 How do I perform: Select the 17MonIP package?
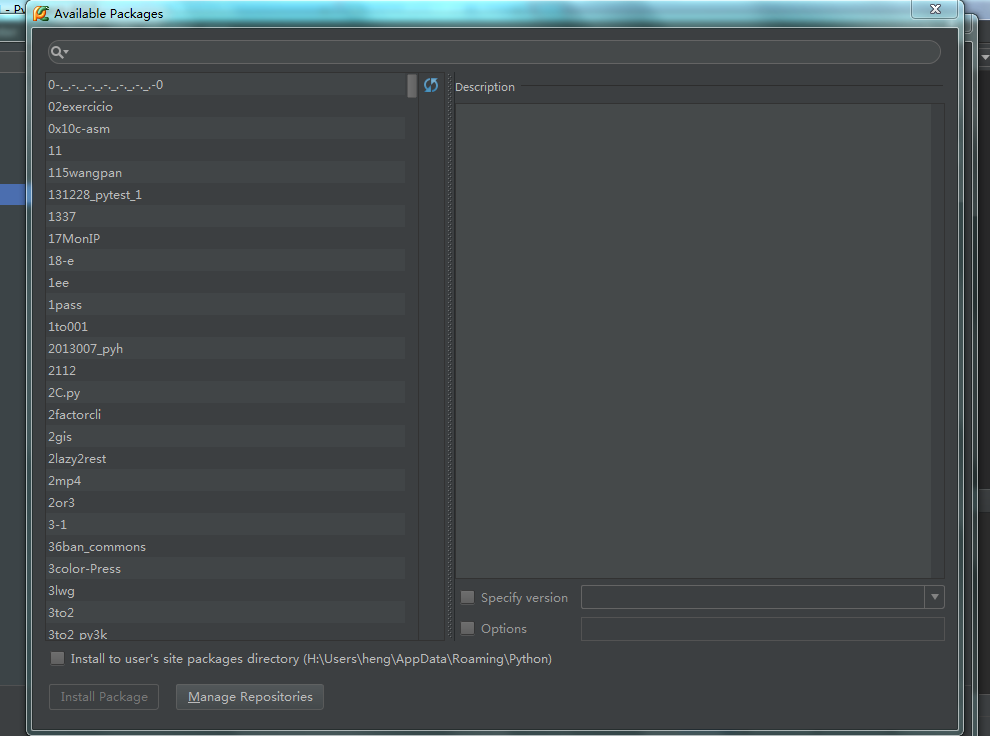pos(225,239)
